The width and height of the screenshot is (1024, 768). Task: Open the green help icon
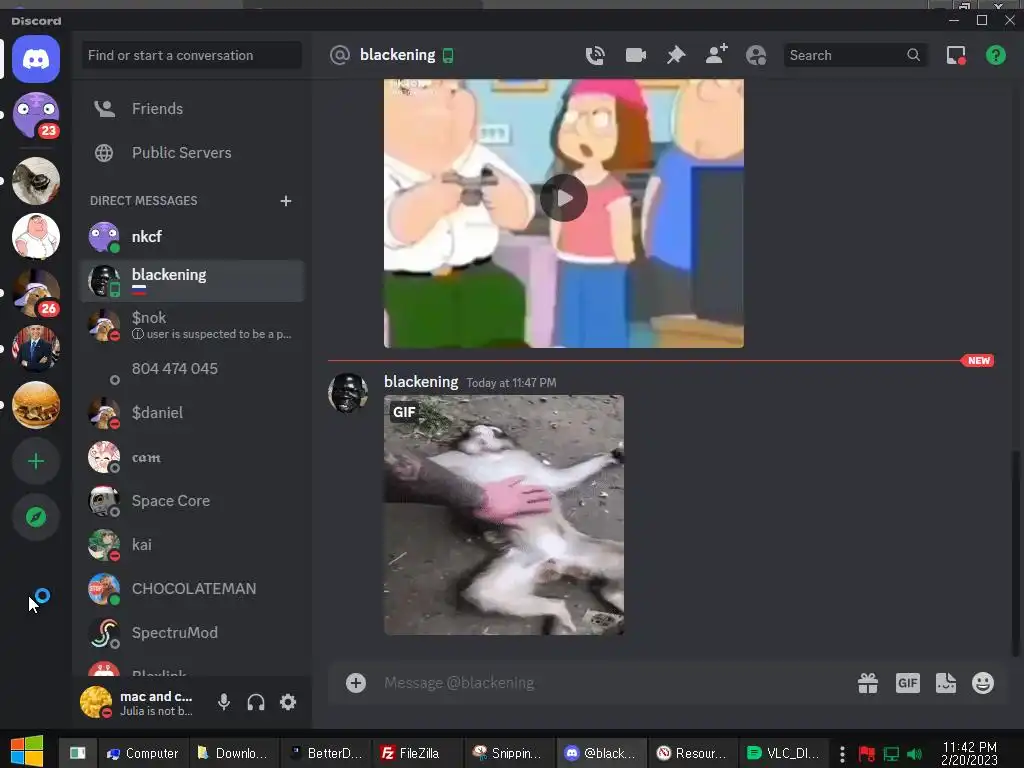[x=995, y=56]
